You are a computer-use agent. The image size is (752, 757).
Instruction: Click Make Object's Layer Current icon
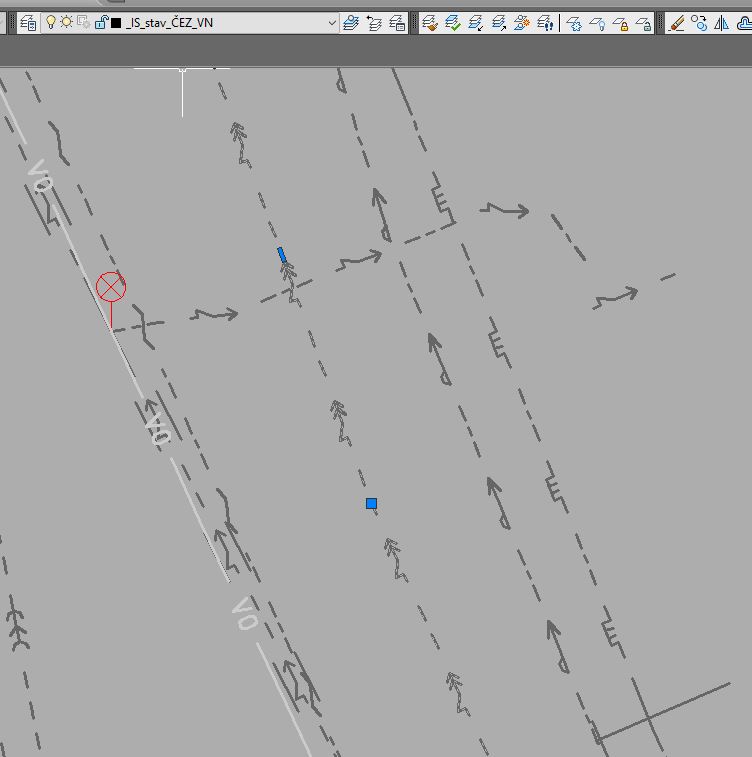pyautogui.click(x=351, y=23)
